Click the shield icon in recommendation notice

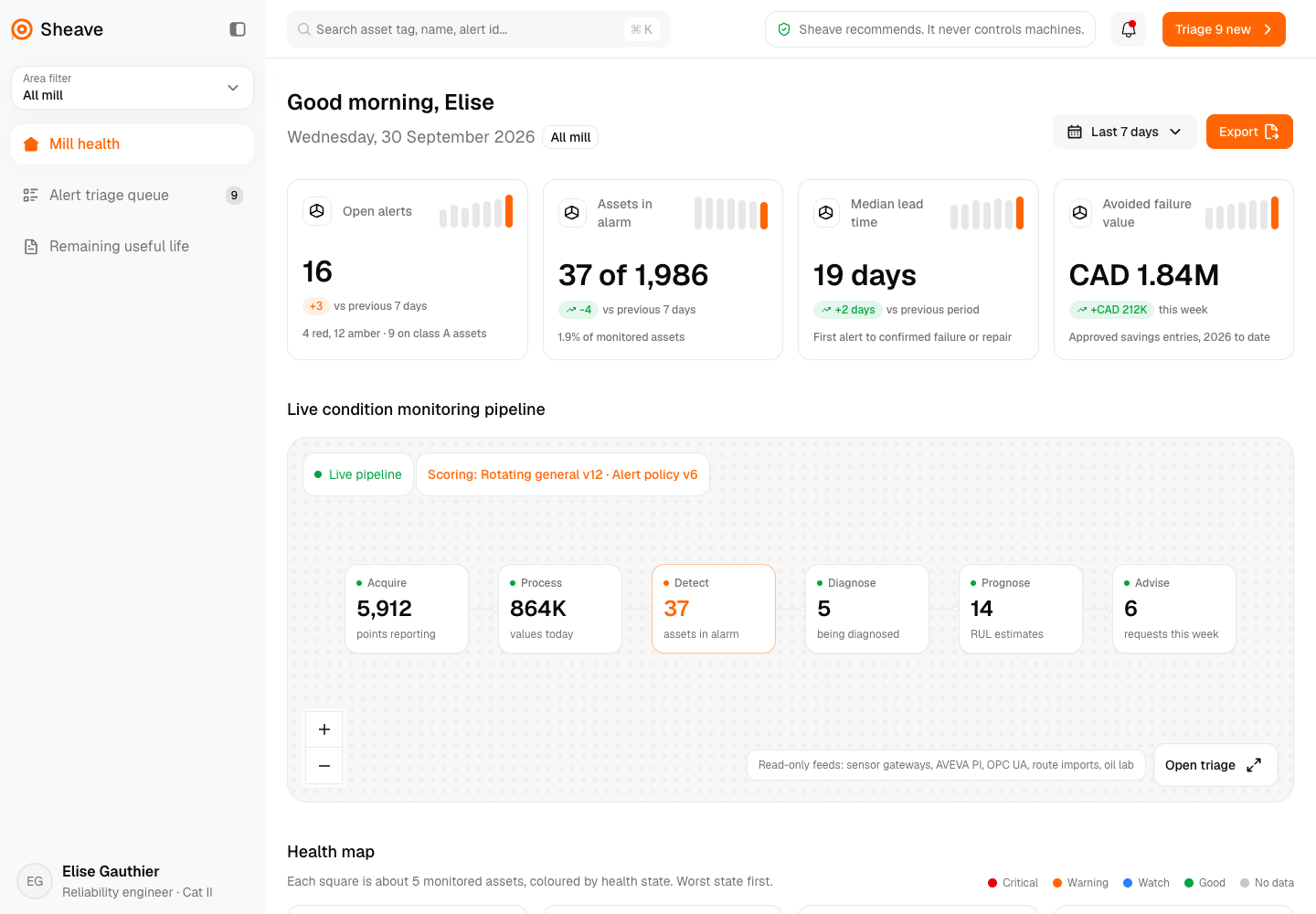point(784,29)
